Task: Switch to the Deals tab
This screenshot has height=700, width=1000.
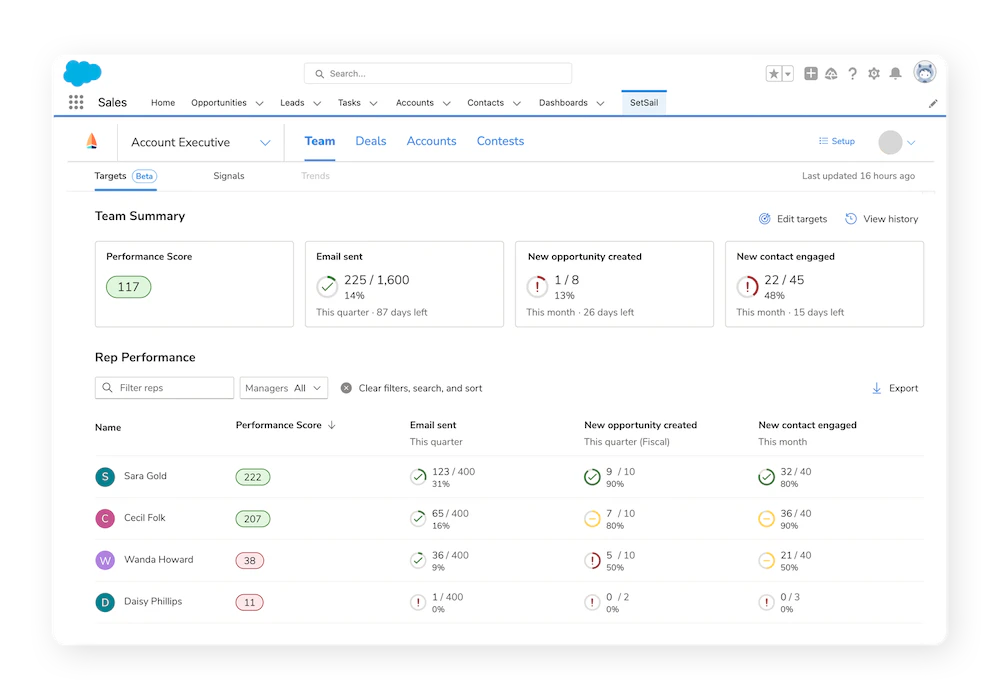Action: pos(370,141)
